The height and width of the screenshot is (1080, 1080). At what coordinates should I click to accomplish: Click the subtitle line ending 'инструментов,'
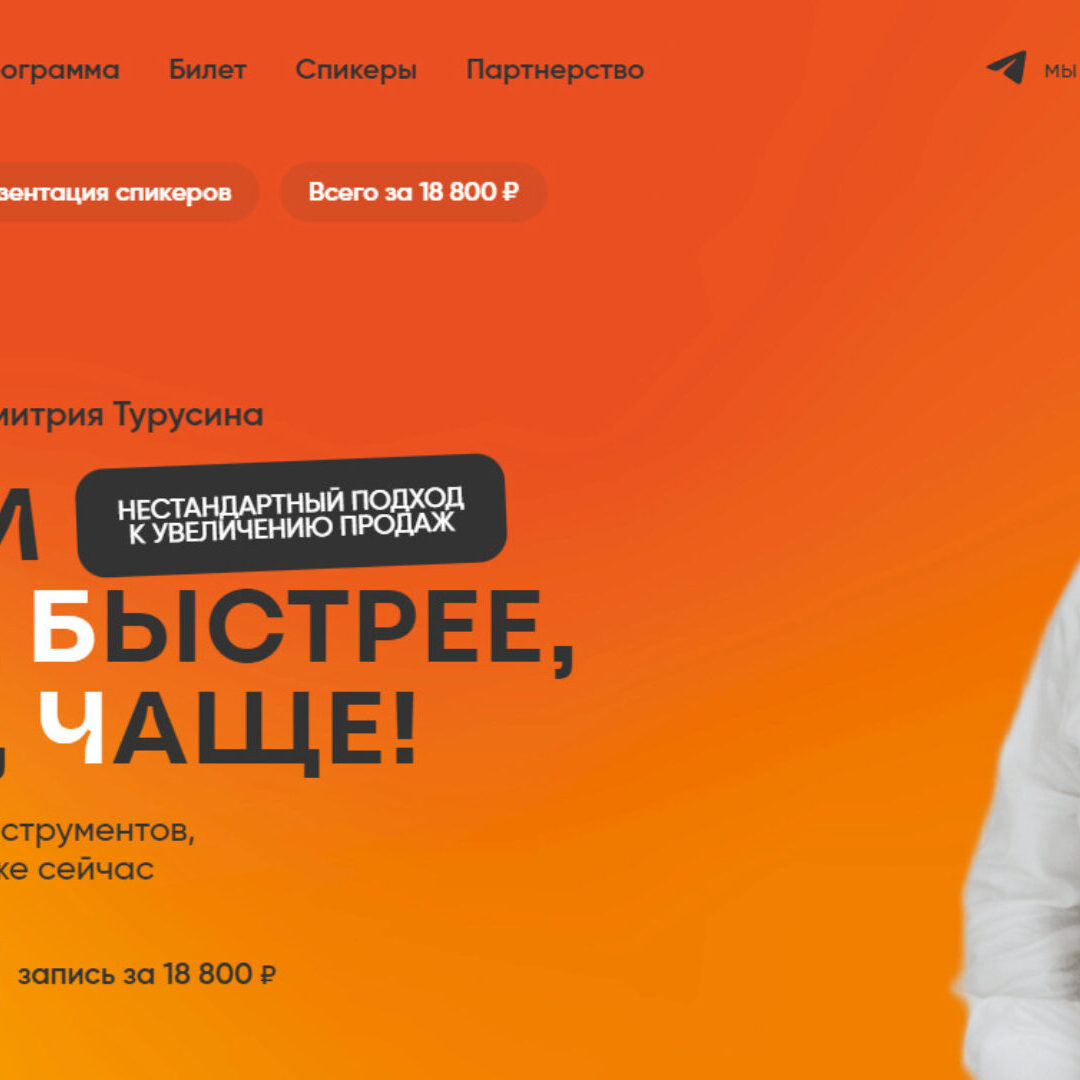(x=96, y=831)
